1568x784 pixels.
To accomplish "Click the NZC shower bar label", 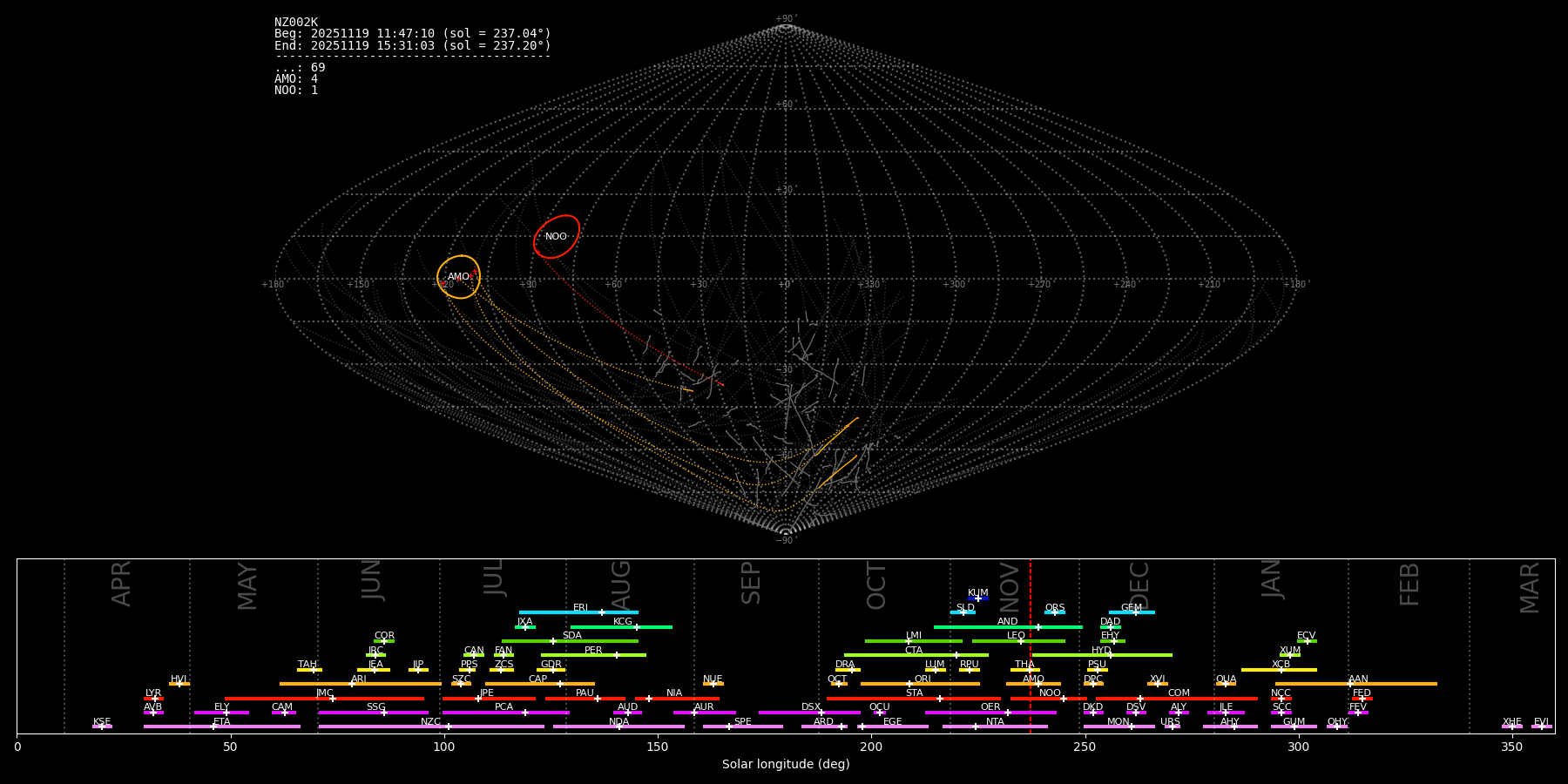I will click(431, 722).
